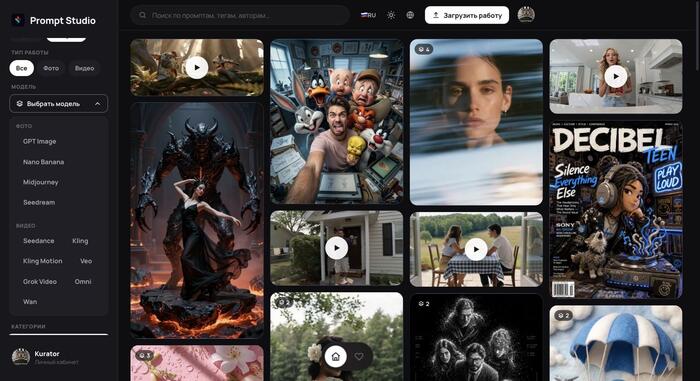Viewport: 700px width, 381px height.
Task: Play the kitchen woman video
Action: pyautogui.click(x=616, y=76)
